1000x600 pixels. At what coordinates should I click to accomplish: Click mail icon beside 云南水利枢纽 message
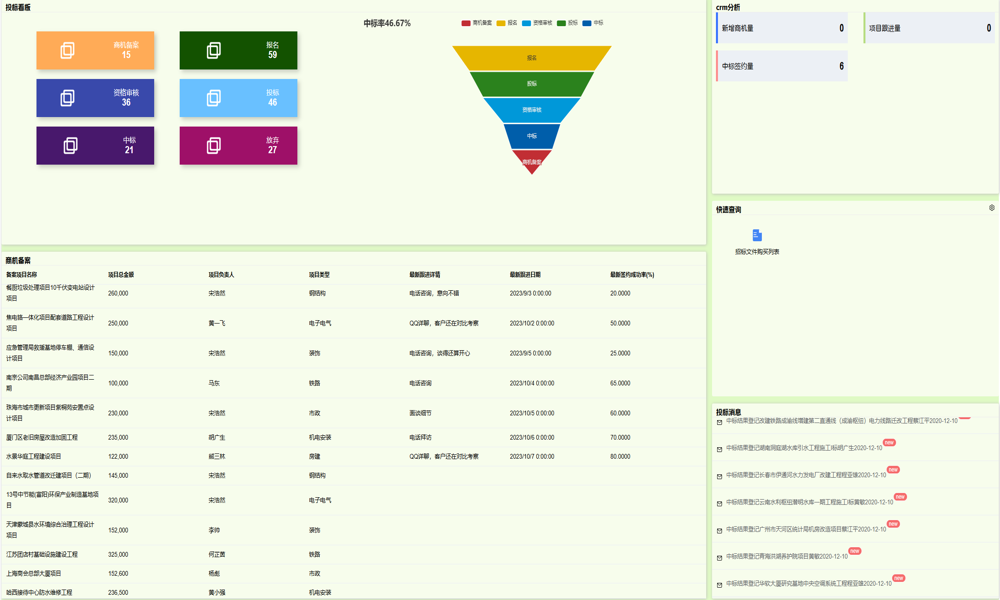pos(719,503)
